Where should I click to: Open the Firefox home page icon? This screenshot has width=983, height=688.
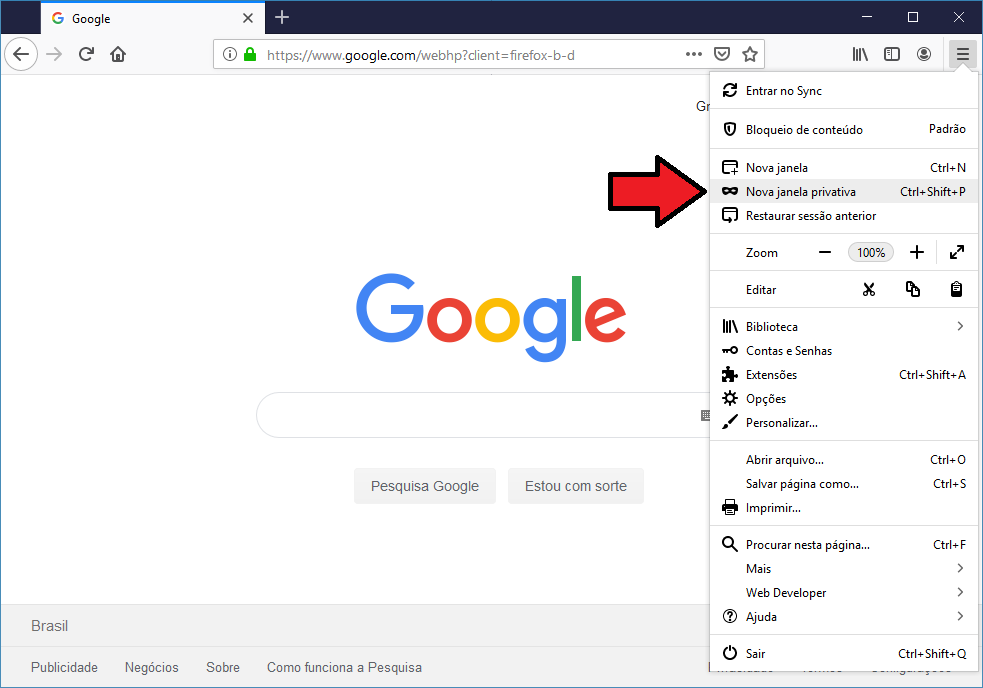tap(118, 55)
